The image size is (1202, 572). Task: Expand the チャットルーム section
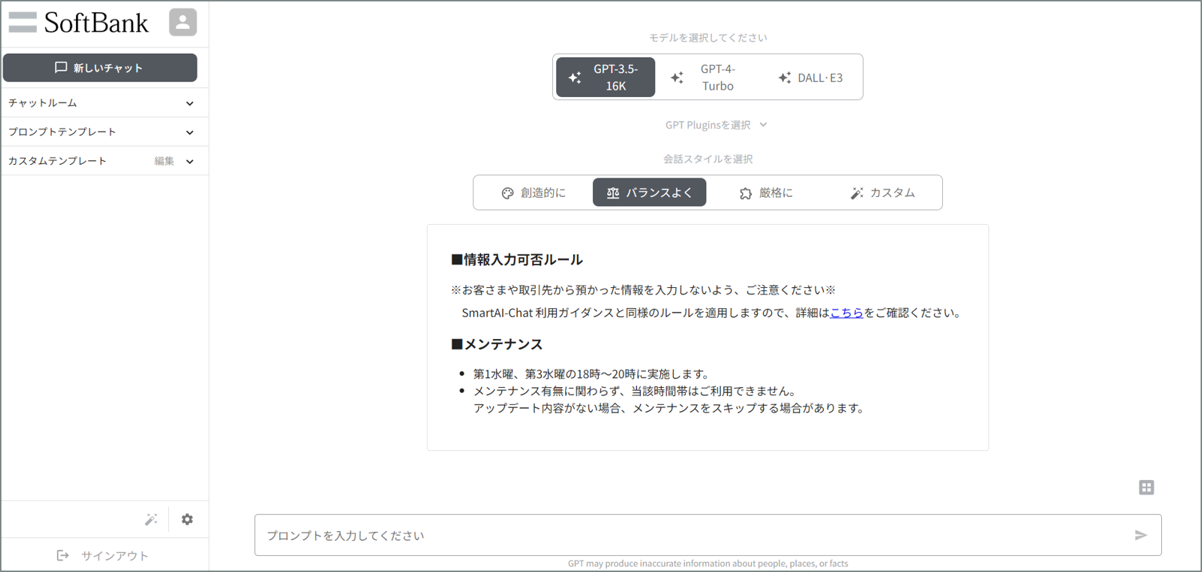point(104,103)
